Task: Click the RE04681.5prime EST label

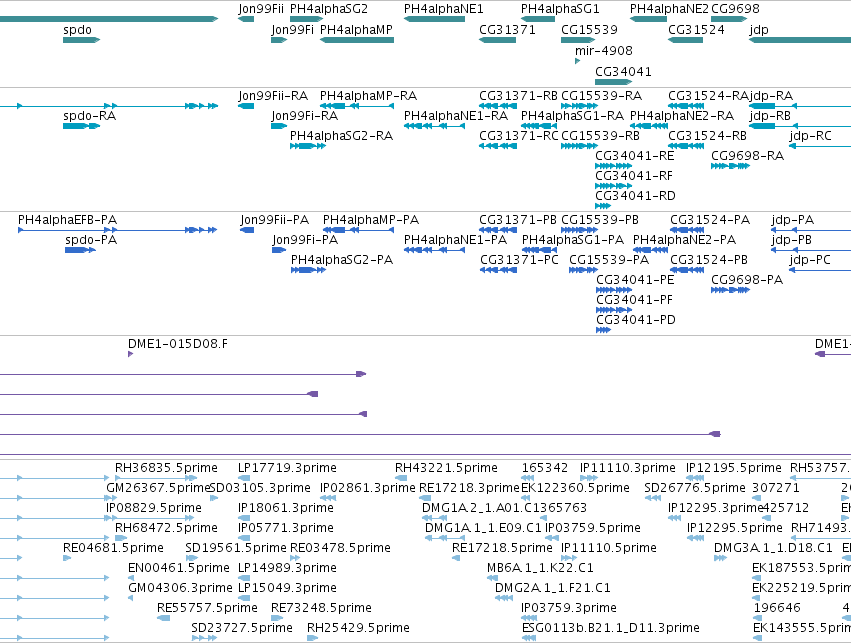Action: point(113,548)
